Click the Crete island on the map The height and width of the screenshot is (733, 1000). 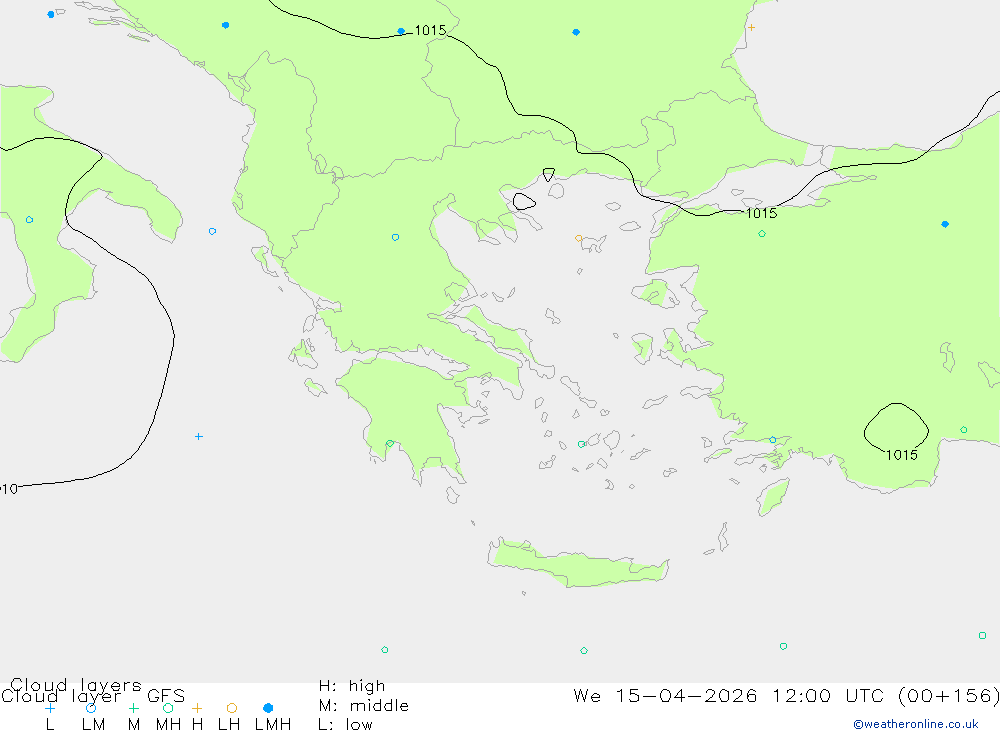(577, 565)
